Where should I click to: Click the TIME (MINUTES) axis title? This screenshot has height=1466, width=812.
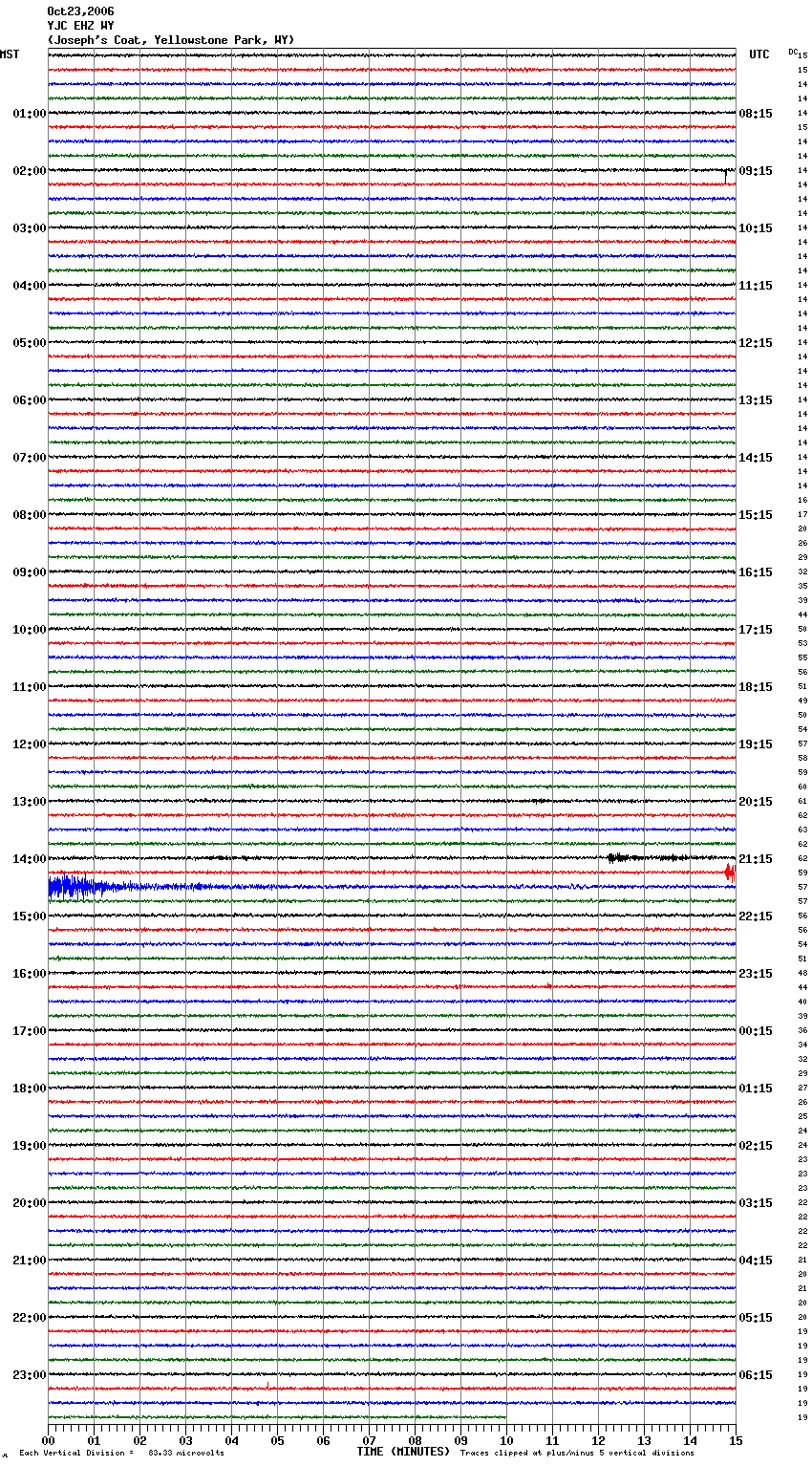click(403, 1452)
